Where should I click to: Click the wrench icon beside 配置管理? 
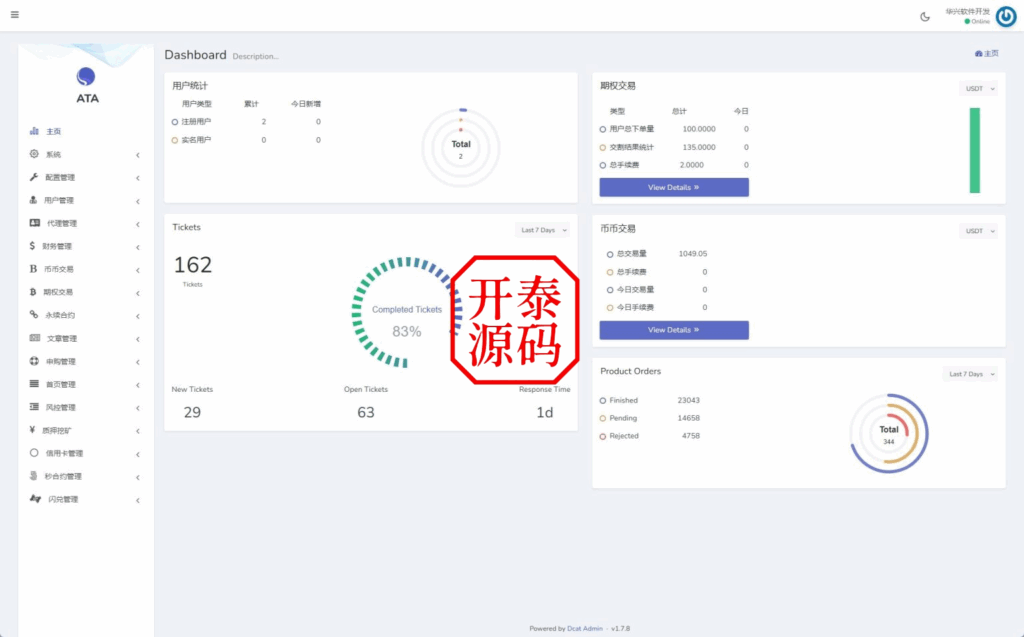(x=34, y=177)
